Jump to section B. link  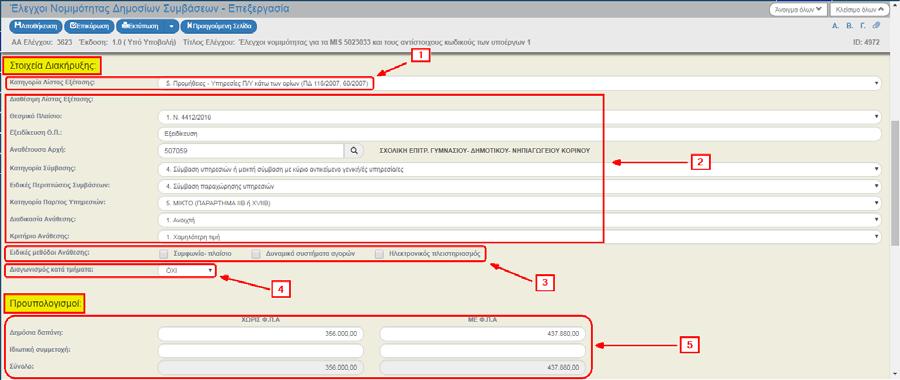pos(849,26)
